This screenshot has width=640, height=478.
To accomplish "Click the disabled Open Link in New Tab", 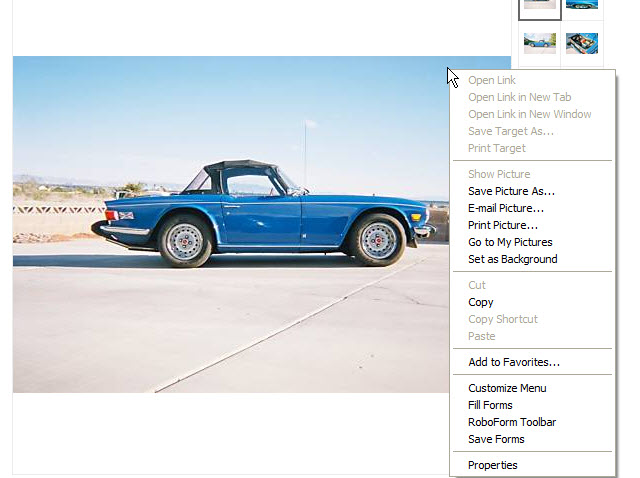I will tap(519, 97).
